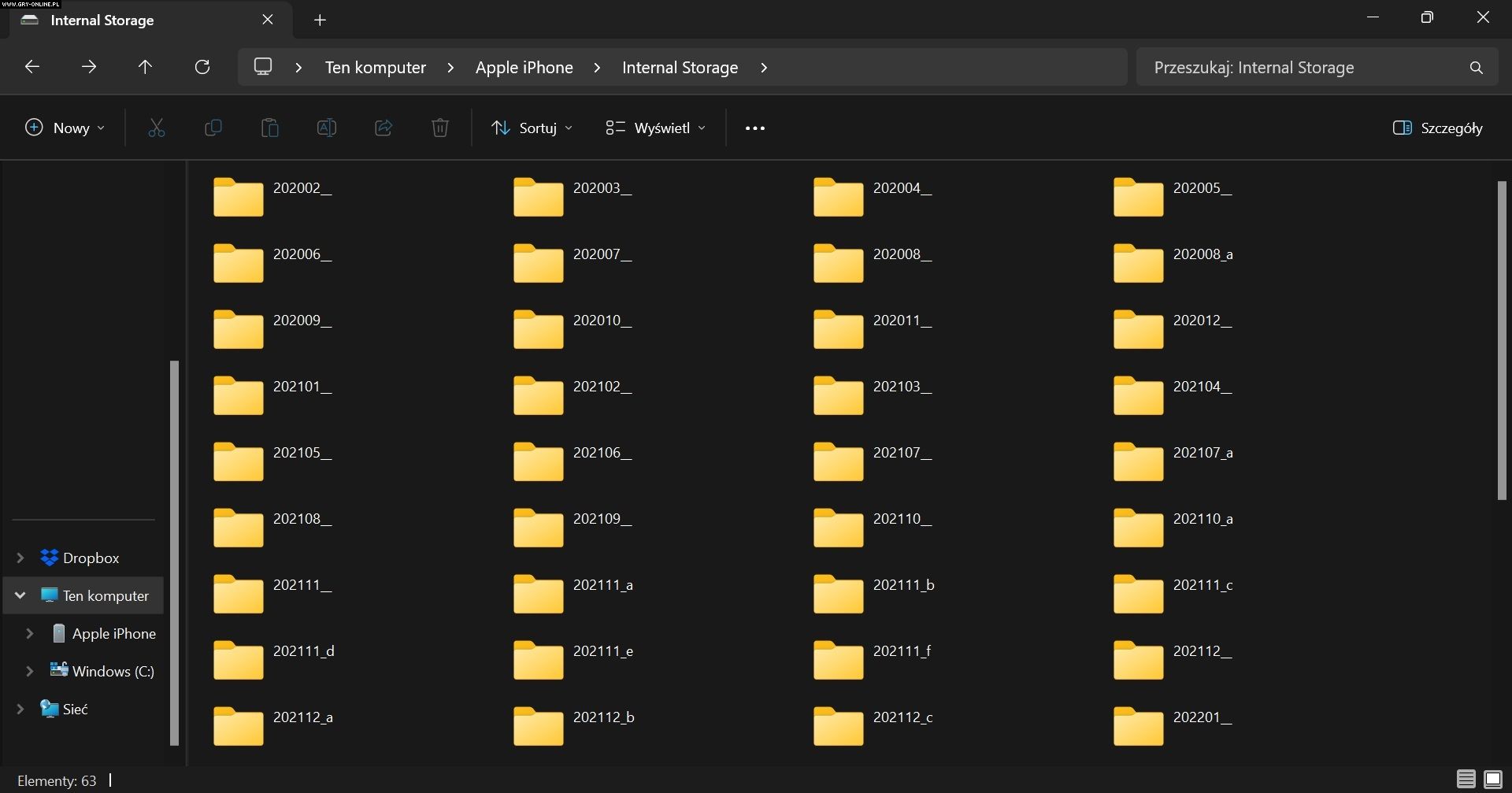1512x793 pixels.
Task: Click the Cut scissors icon
Action: (157, 128)
